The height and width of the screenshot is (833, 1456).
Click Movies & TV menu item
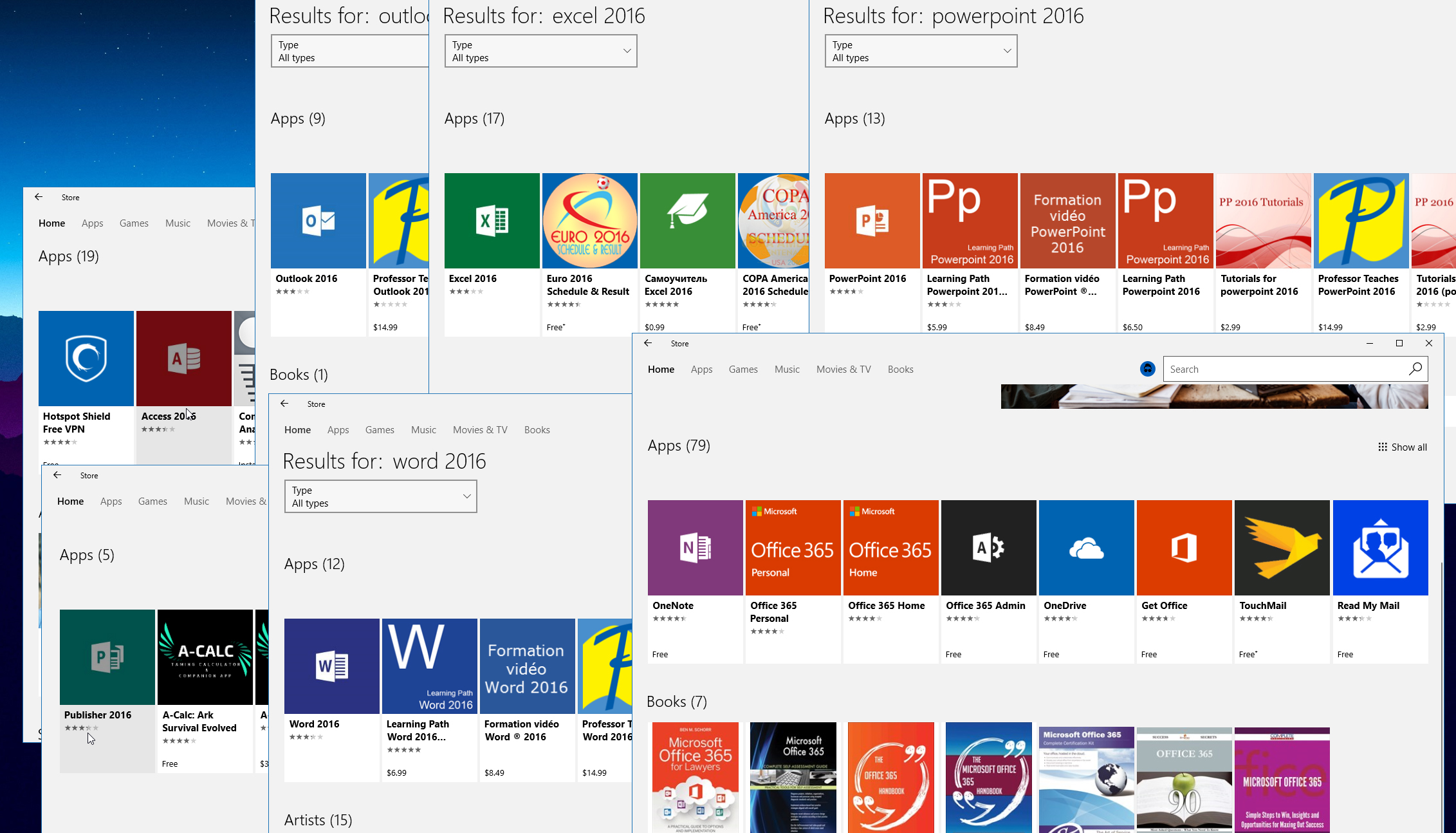click(843, 369)
